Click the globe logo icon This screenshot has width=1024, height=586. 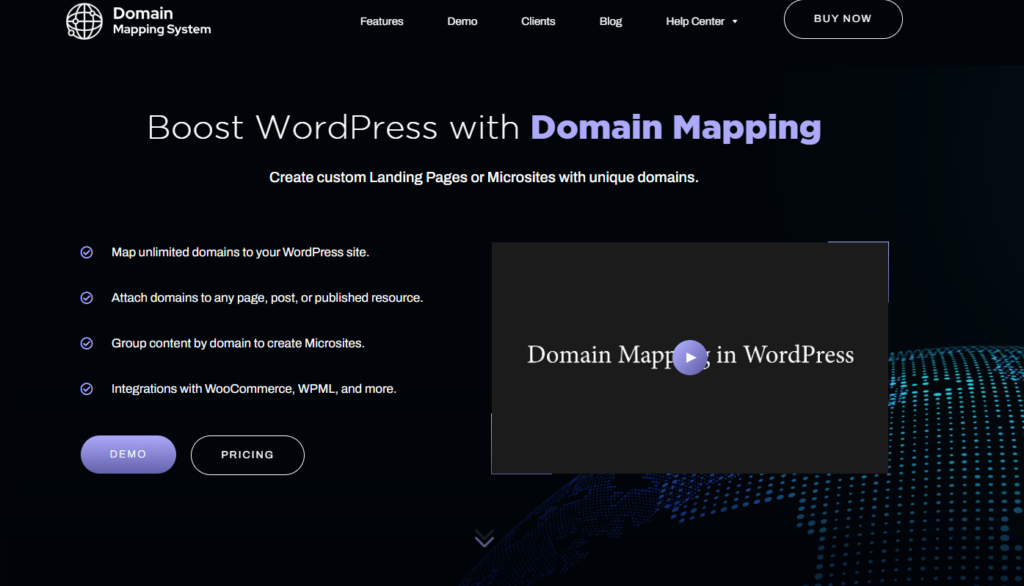[84, 21]
